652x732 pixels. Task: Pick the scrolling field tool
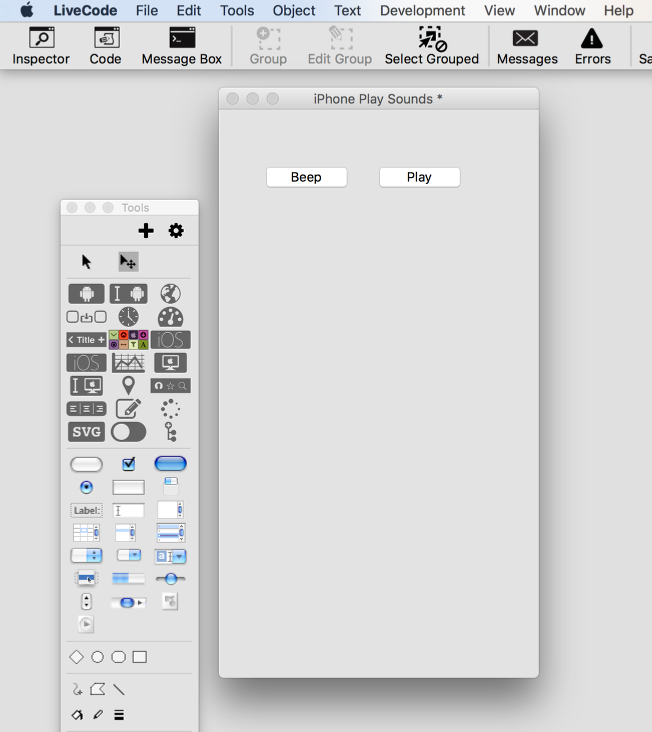coord(170,510)
